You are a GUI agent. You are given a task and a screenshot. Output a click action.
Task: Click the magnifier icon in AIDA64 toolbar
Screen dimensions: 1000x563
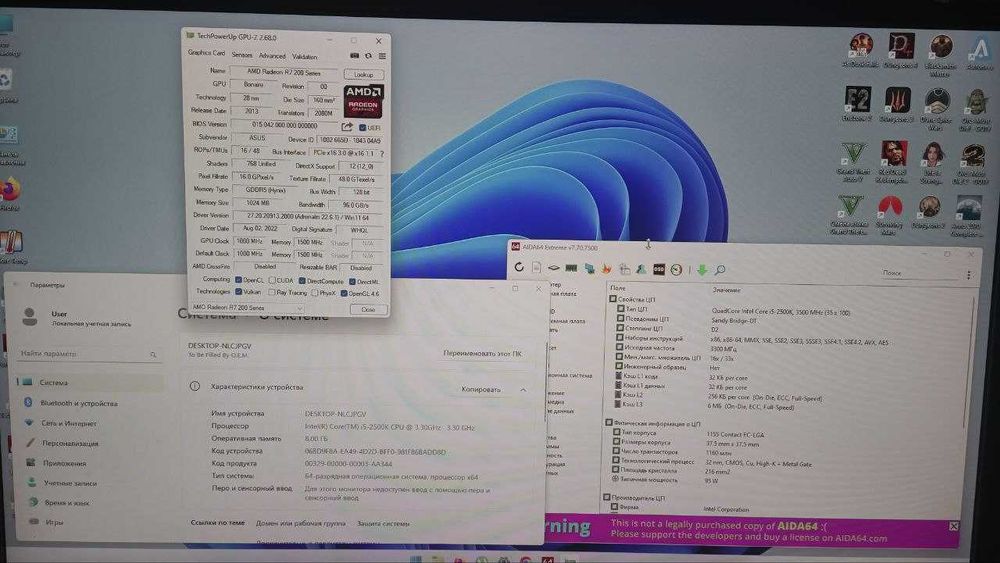tap(719, 270)
